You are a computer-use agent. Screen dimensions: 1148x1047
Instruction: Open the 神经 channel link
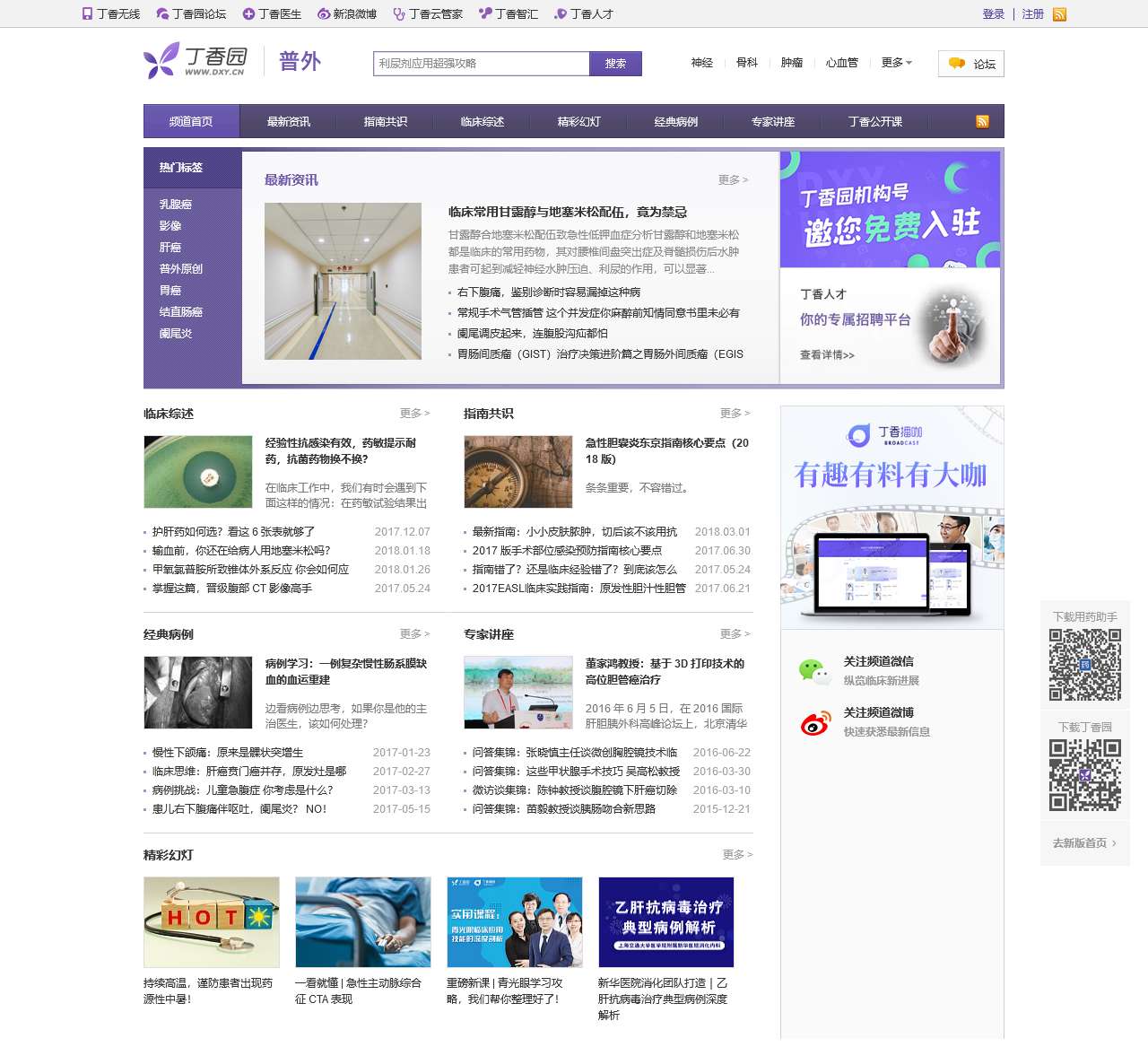click(702, 63)
